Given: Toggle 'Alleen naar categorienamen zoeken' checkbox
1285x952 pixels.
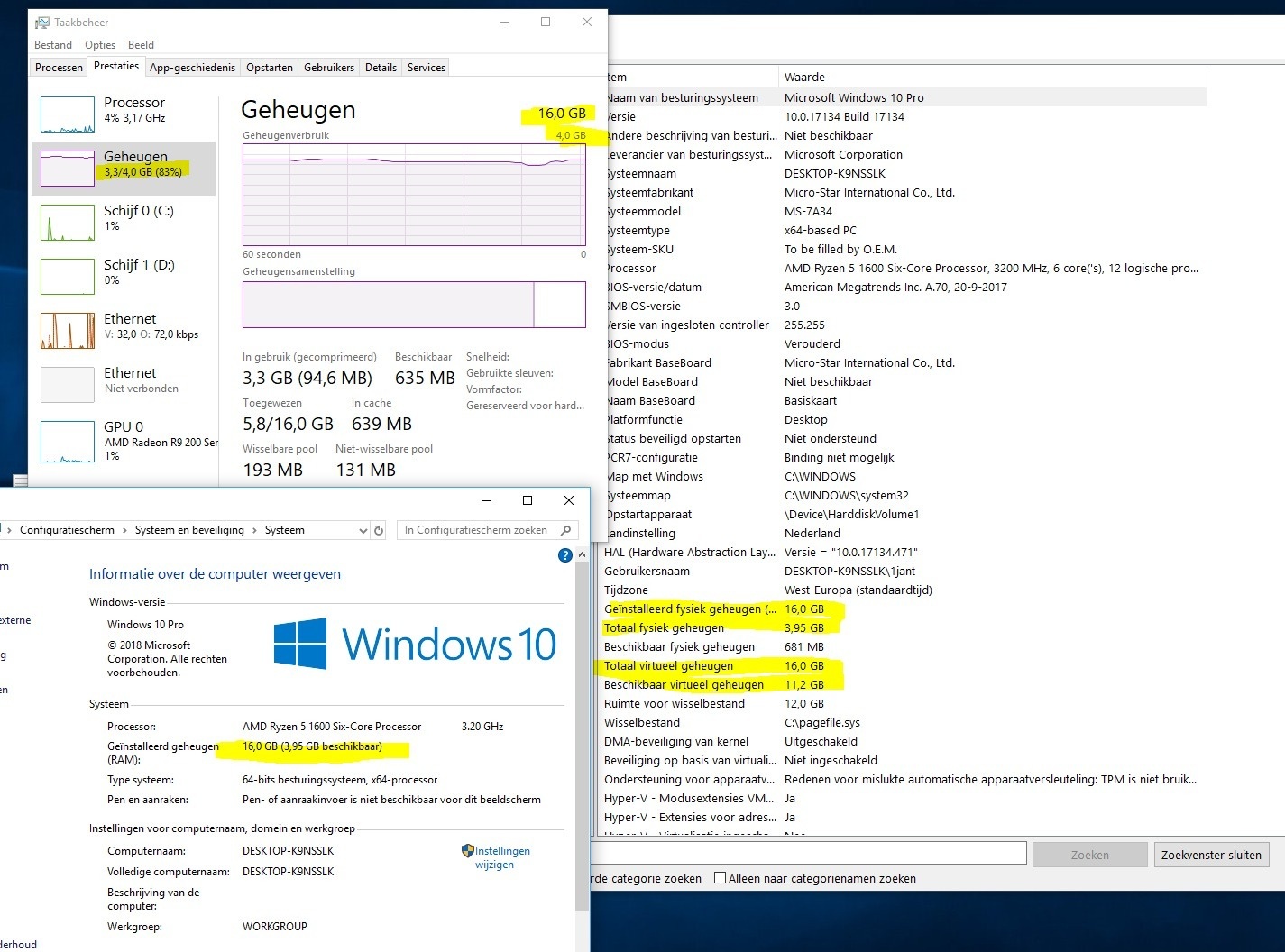Looking at the screenshot, I should pos(720,878).
